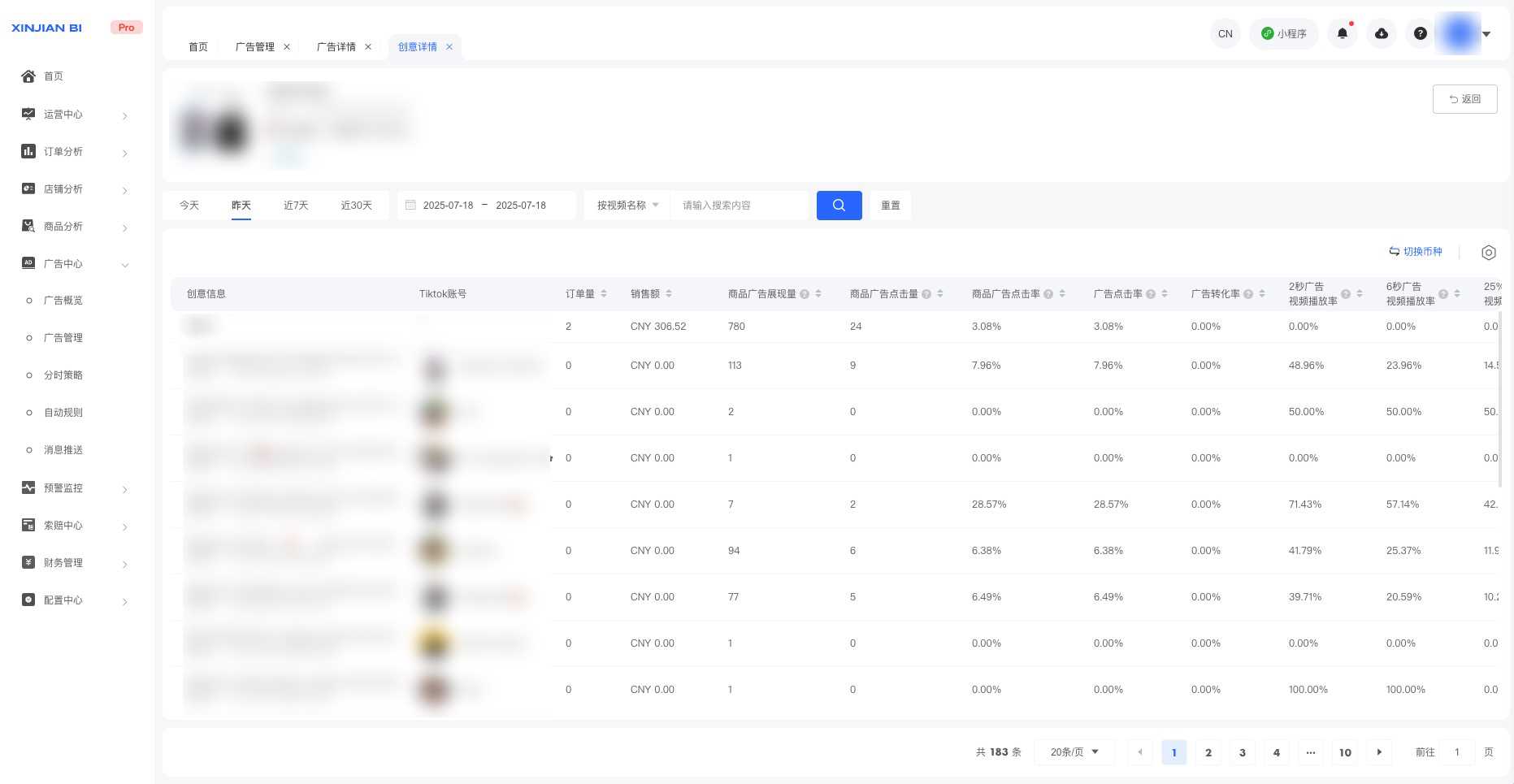Click the CN language button
The image size is (1514, 784).
pyautogui.click(x=1226, y=33)
